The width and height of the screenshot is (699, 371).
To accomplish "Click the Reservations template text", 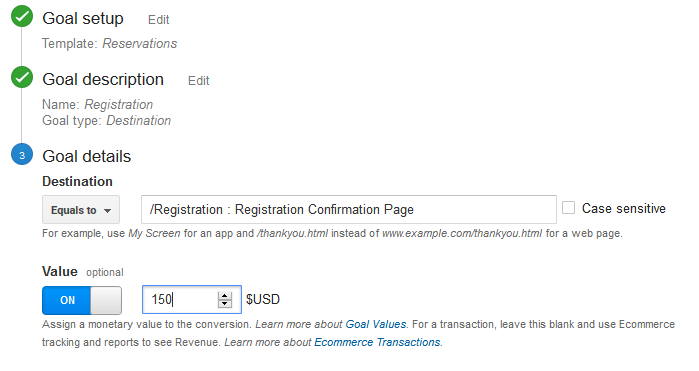I will [x=140, y=44].
